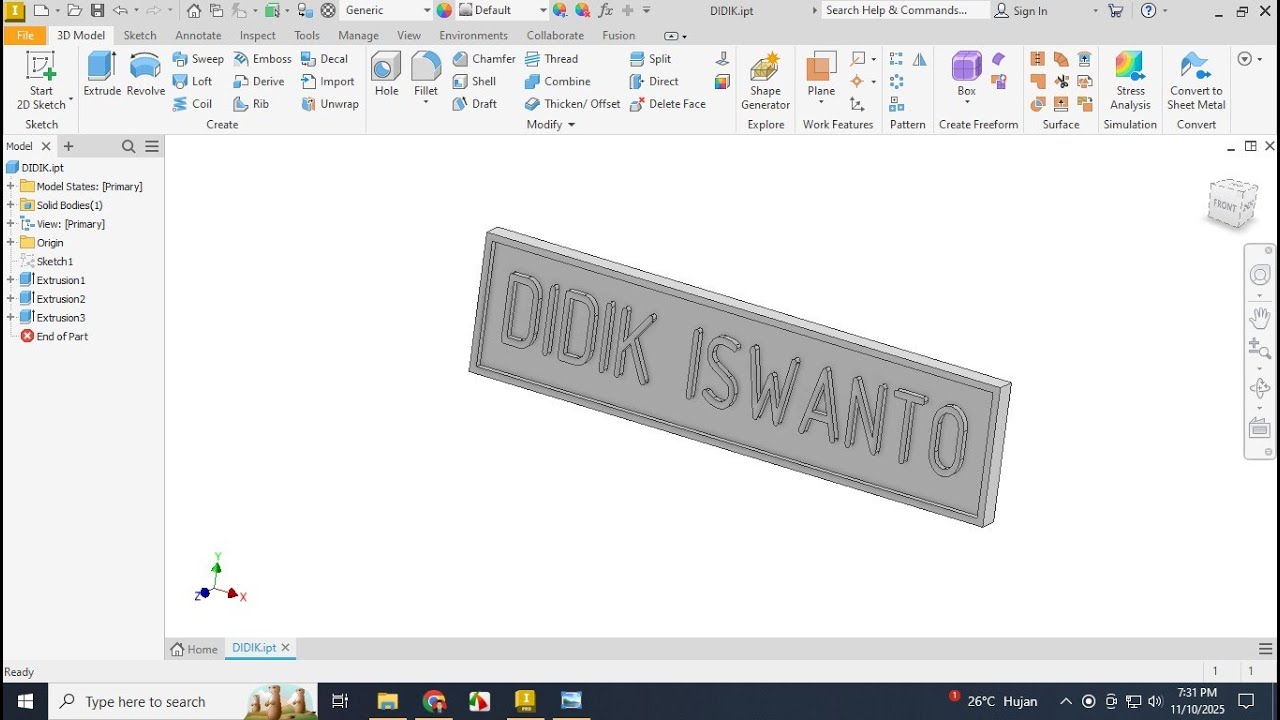The image size is (1280, 720).
Task: Start a new 2D Sketch
Action: (41, 80)
